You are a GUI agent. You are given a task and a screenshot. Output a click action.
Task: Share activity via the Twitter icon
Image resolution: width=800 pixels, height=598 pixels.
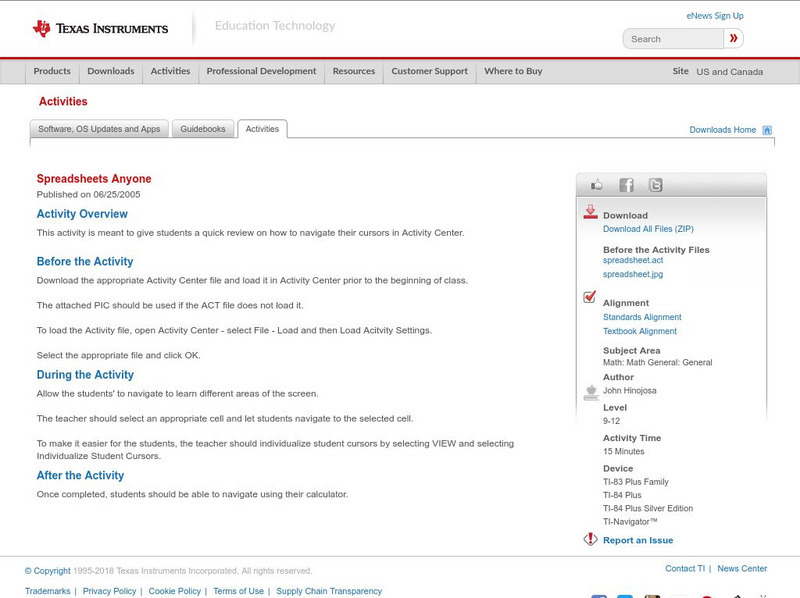pyautogui.click(x=656, y=185)
